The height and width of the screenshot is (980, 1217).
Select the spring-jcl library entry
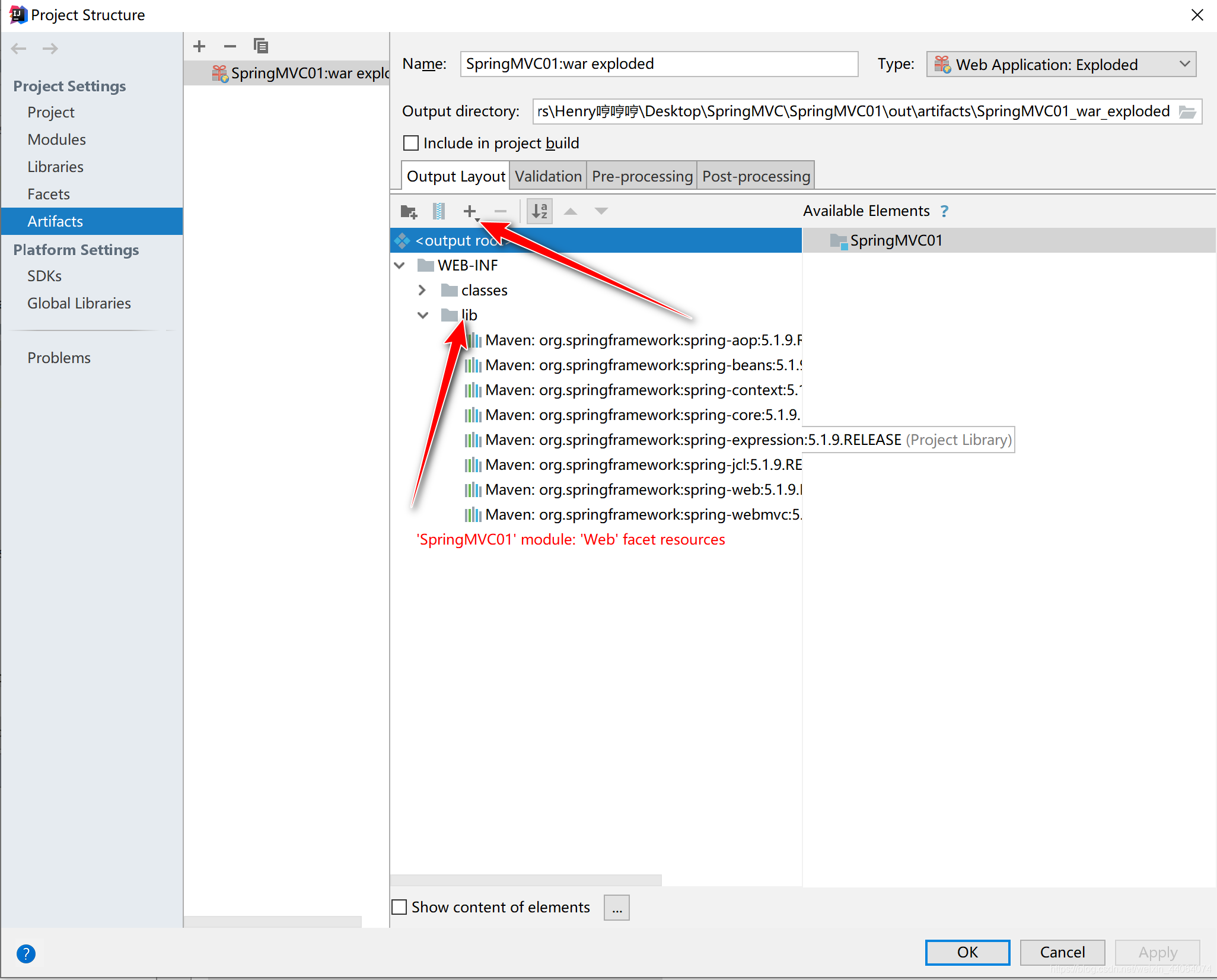click(633, 464)
